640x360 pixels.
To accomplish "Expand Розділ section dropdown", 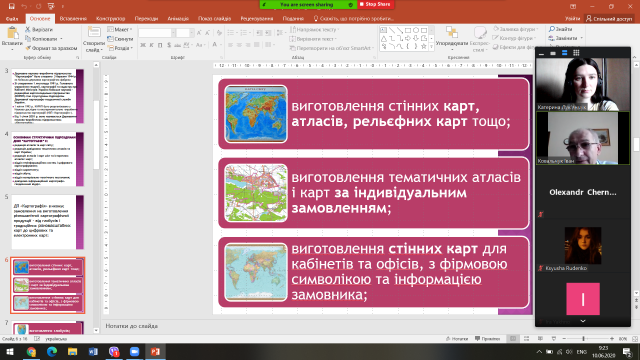I will 120,48.
